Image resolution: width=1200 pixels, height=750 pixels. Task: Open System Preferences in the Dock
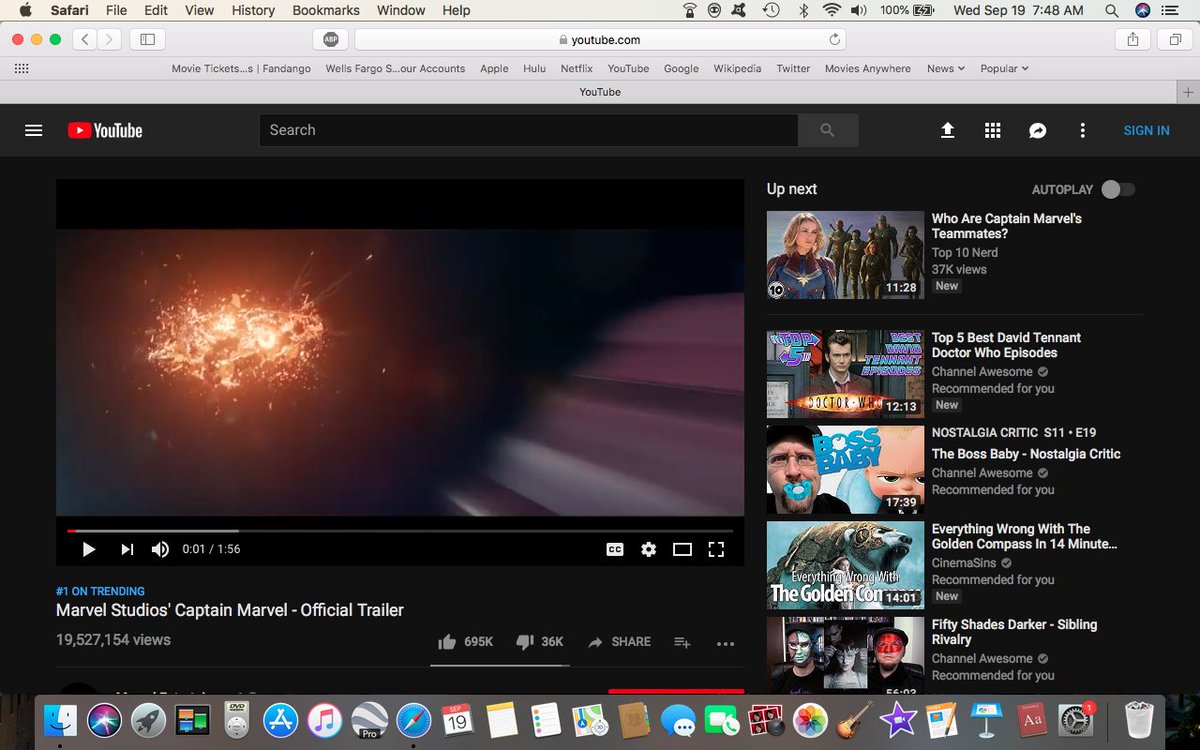point(1077,719)
